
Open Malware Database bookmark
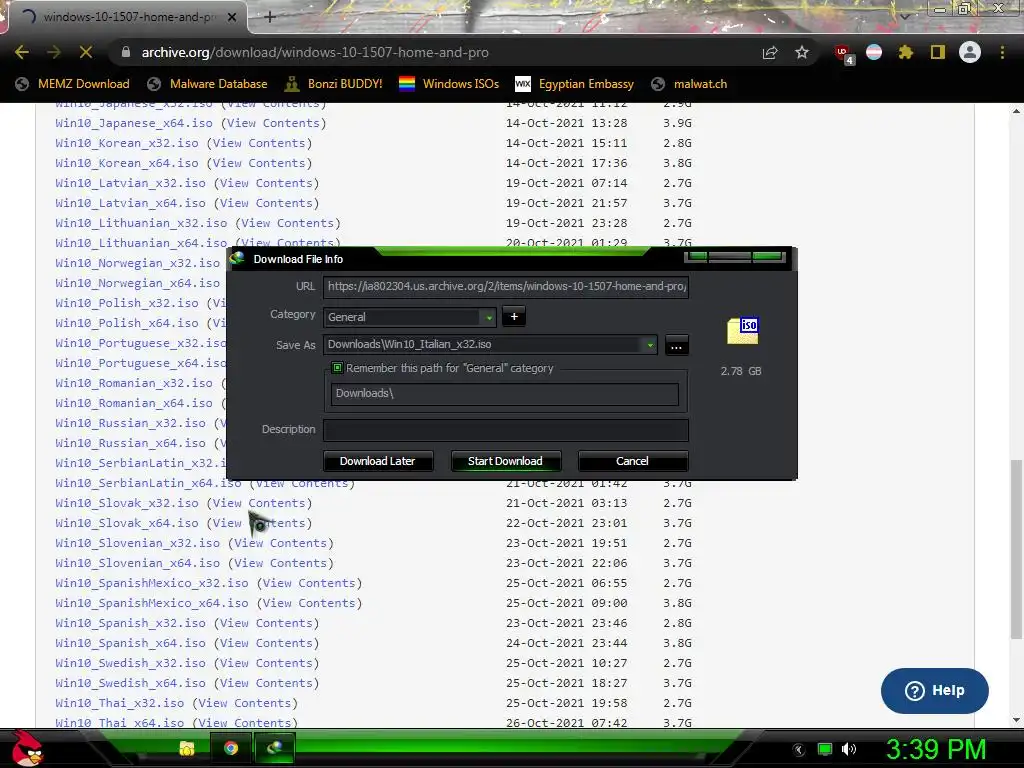point(208,84)
